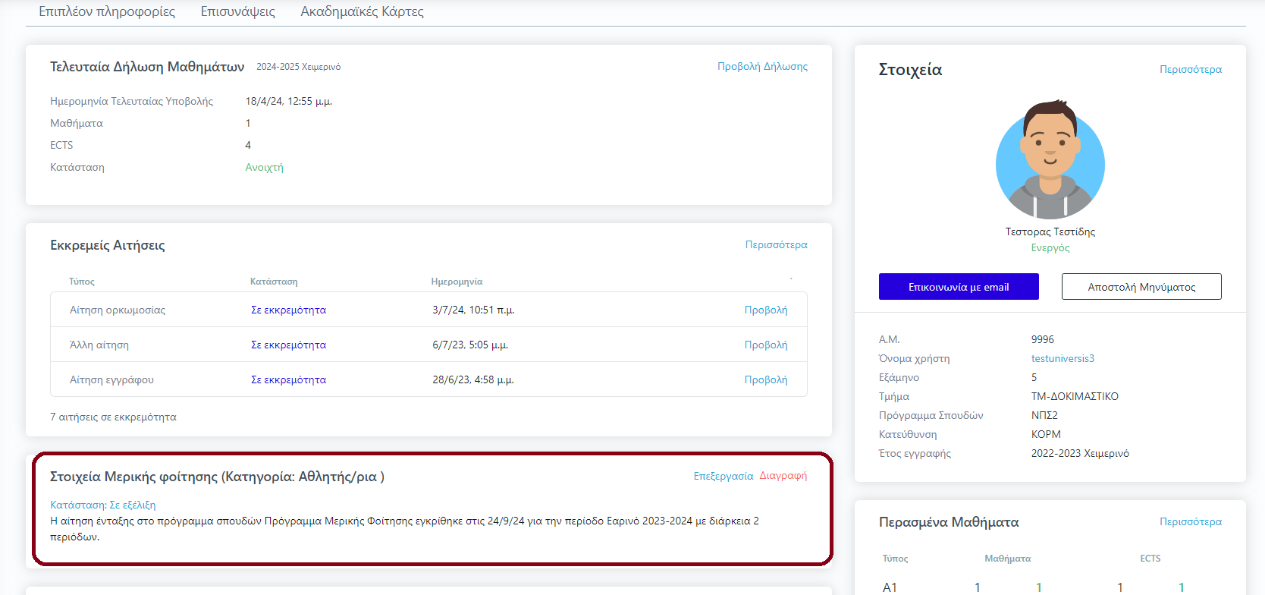Screen dimensions: 1265x595
Task: Click the submission date 18/4/24, 12:55 μ.μ.
Action: [x=289, y=101]
